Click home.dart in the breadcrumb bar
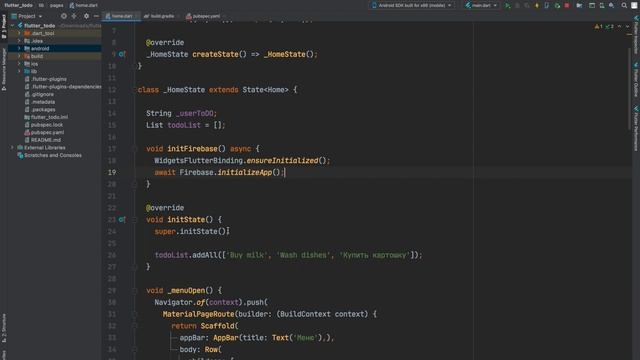The height and width of the screenshot is (360, 640). pos(84,6)
